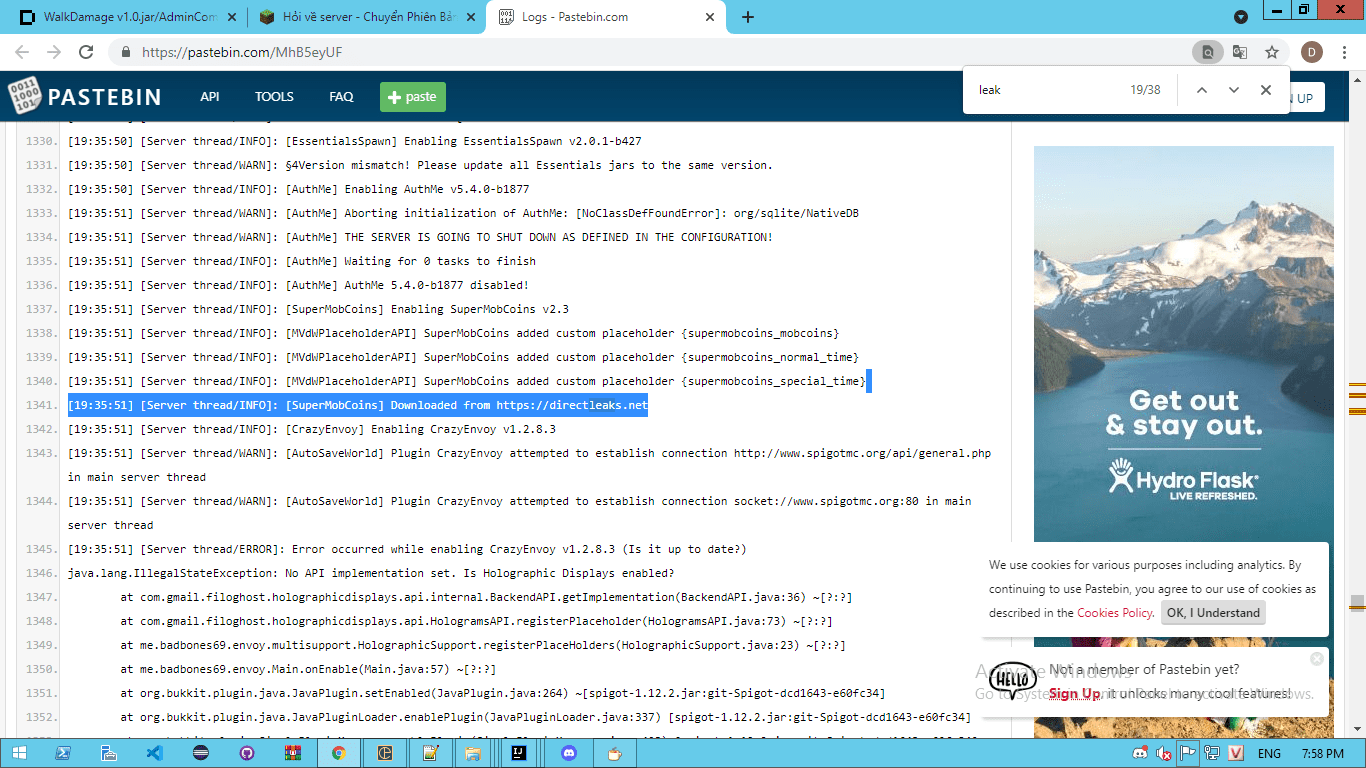
Task: Click log line 1341 mentioning directleaks.net
Action: click(358, 405)
